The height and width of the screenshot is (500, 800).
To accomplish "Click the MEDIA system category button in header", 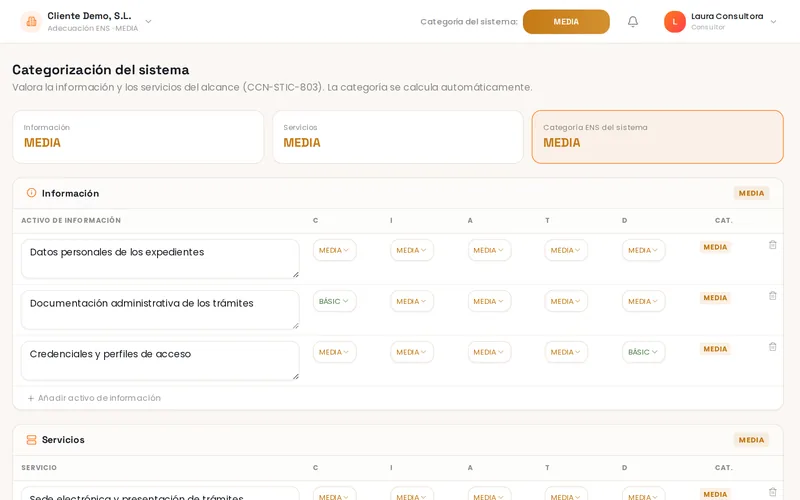I will point(566,22).
